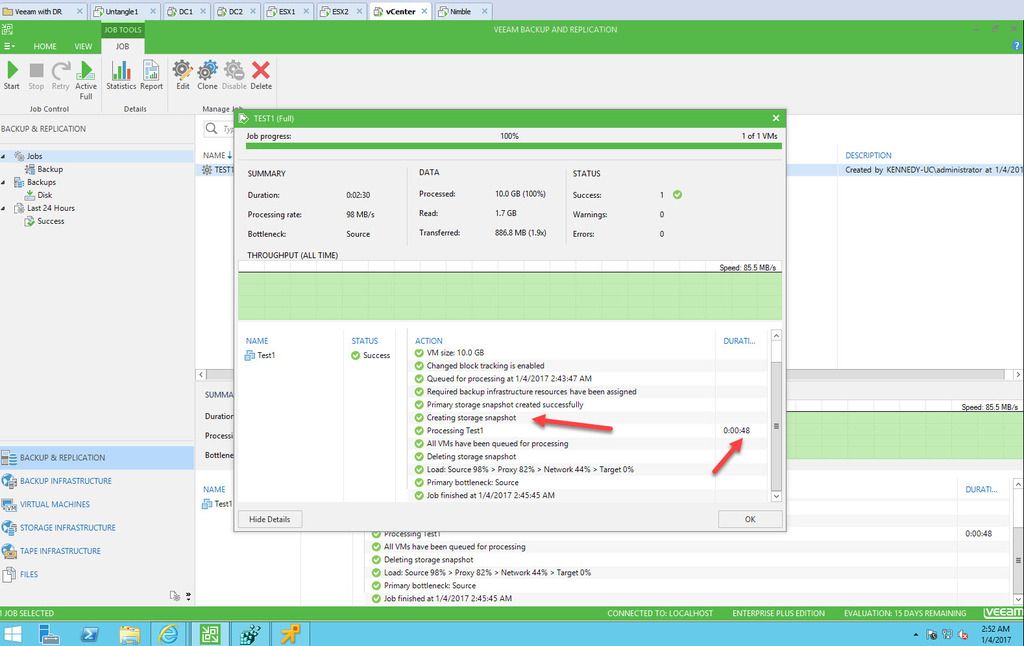This screenshot has width=1024, height=646.
Task: Open Server Manager from taskbar
Action: coord(49,634)
